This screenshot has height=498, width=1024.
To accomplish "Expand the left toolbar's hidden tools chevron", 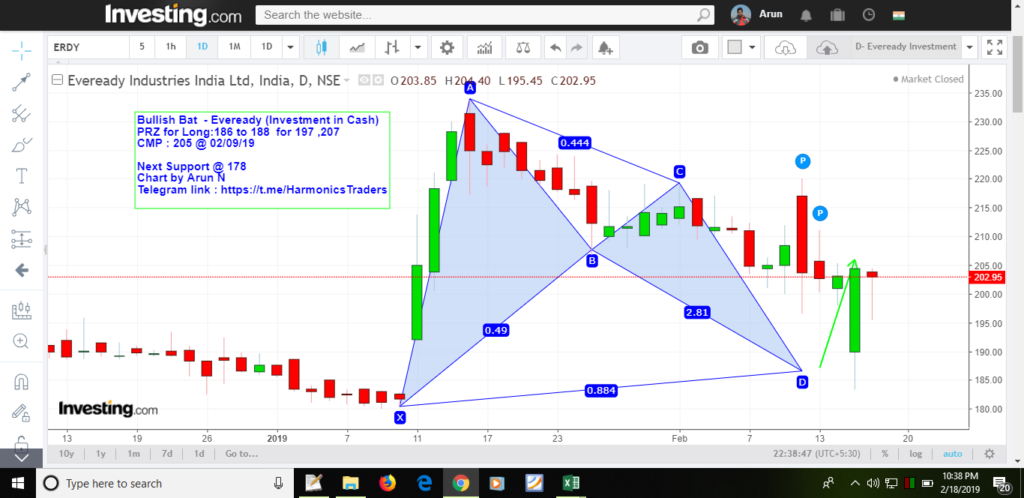I will tap(22, 458).
